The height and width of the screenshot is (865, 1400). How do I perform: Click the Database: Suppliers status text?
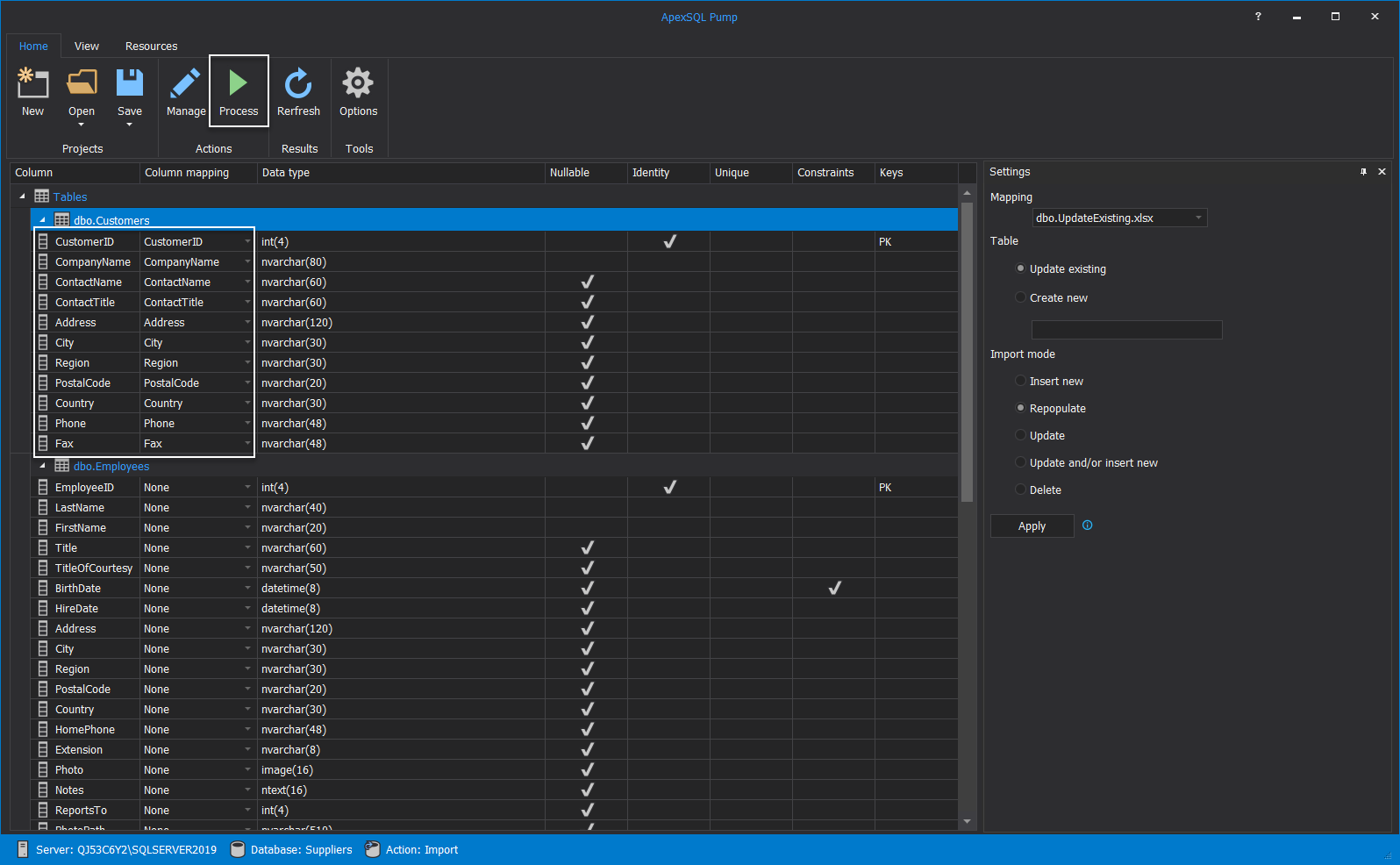301,849
